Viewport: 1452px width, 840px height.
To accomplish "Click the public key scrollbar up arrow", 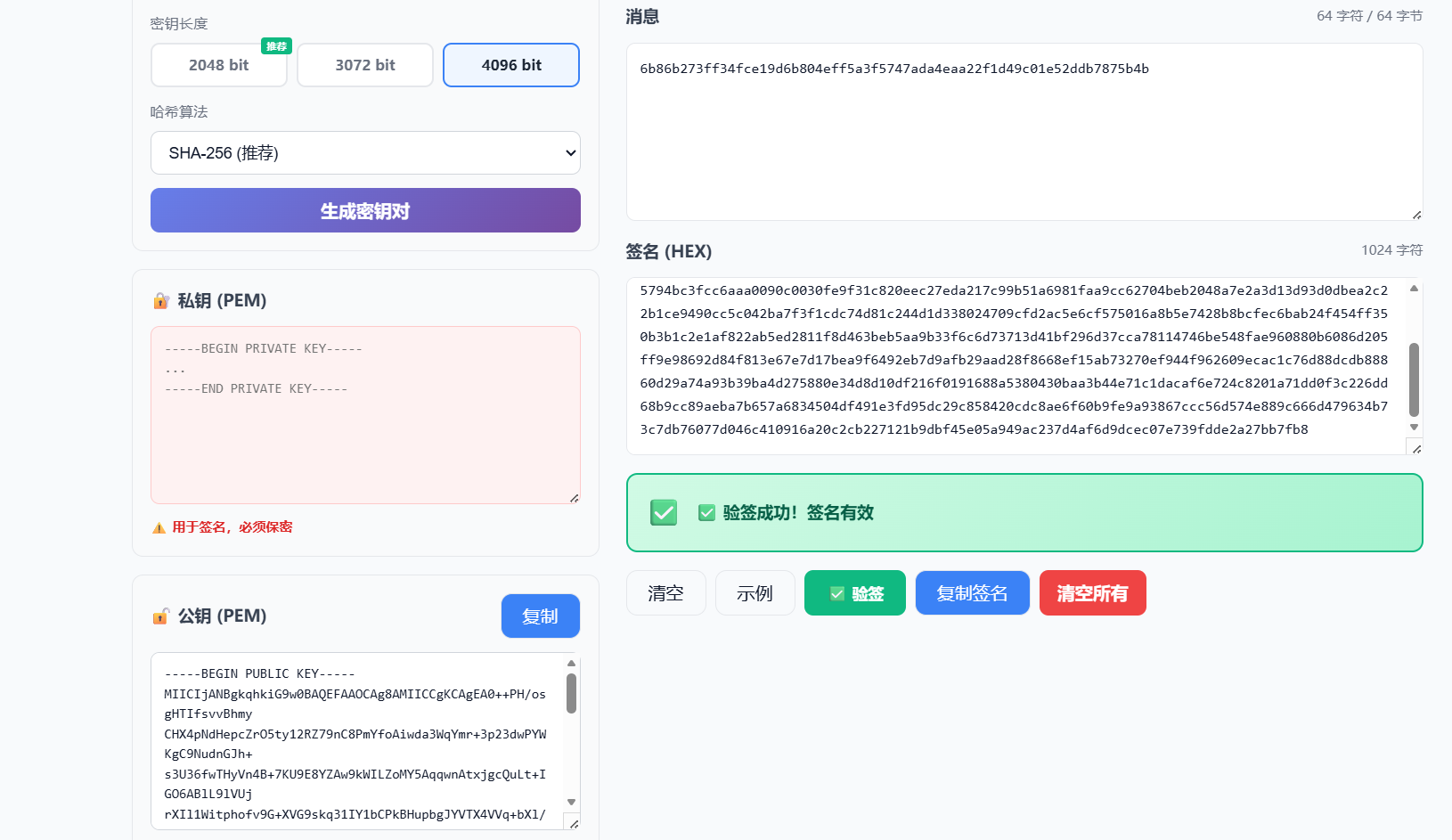I will [x=571, y=663].
